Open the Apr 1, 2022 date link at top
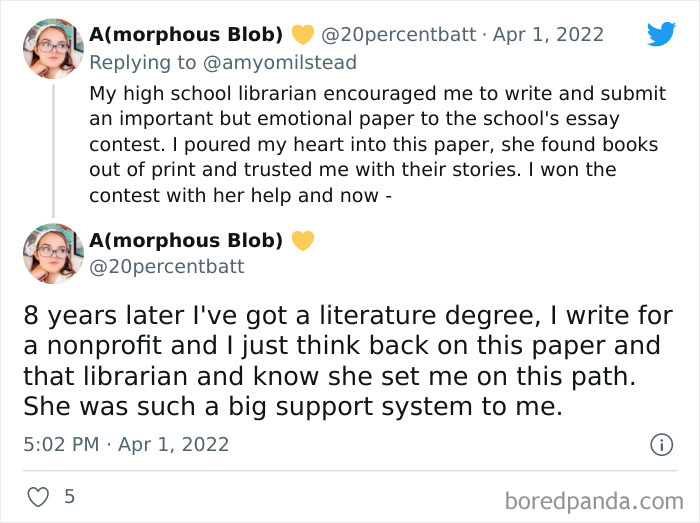The width and height of the screenshot is (700, 523). click(x=547, y=35)
